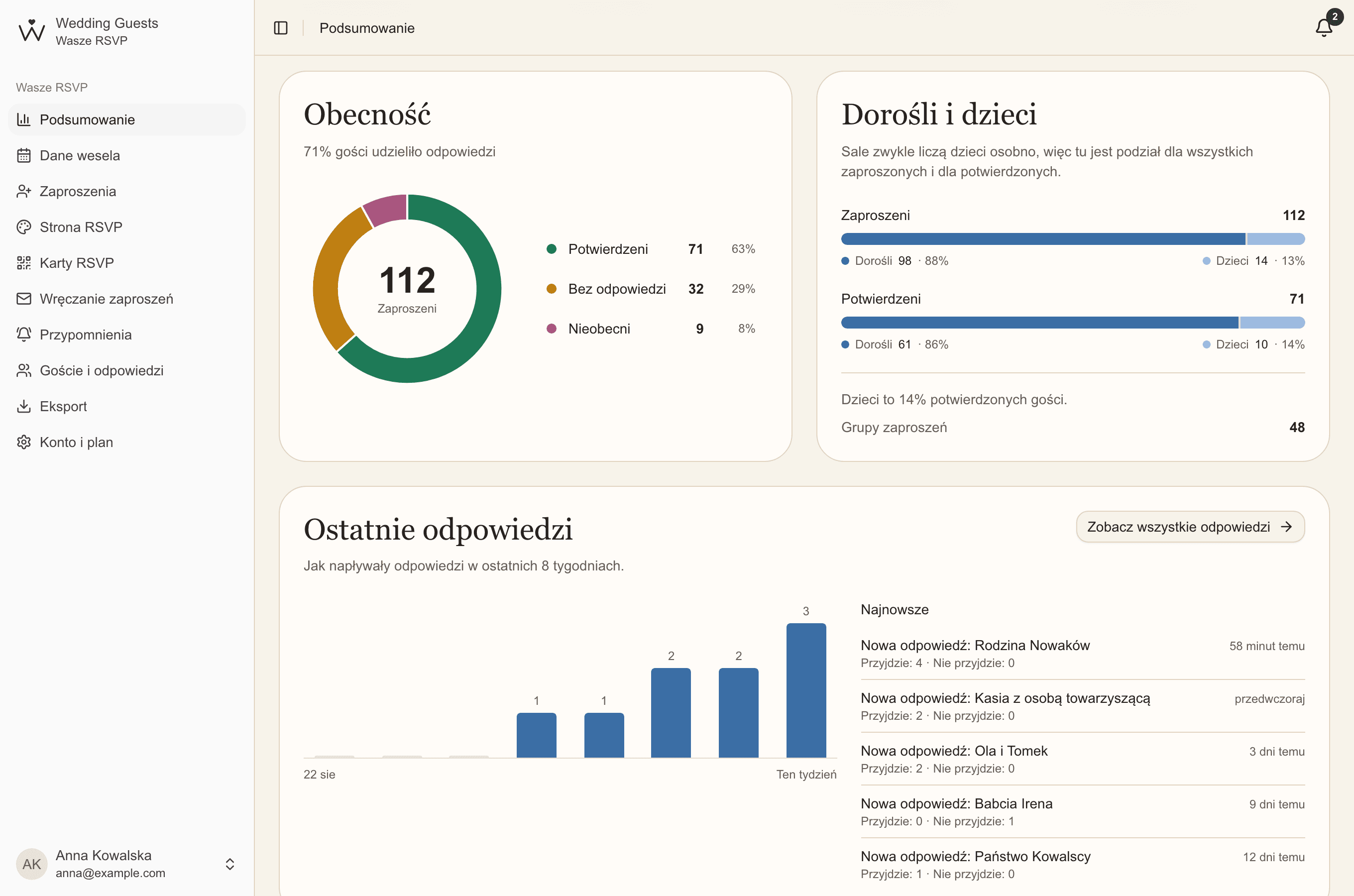
Task: Go to Dane wesela
Action: pyautogui.click(x=127, y=155)
